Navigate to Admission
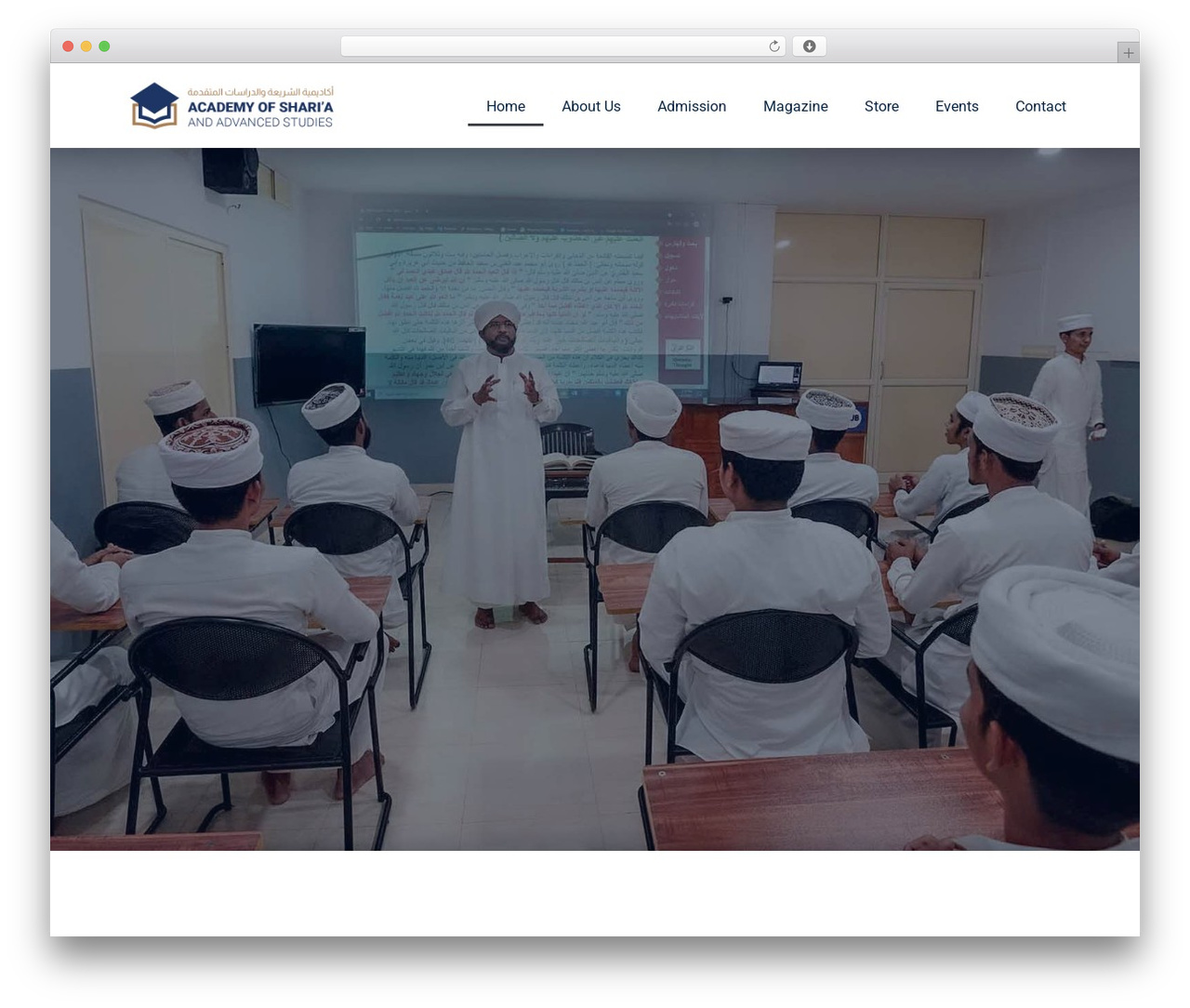The width and height of the screenshot is (1190, 1008). (x=692, y=106)
